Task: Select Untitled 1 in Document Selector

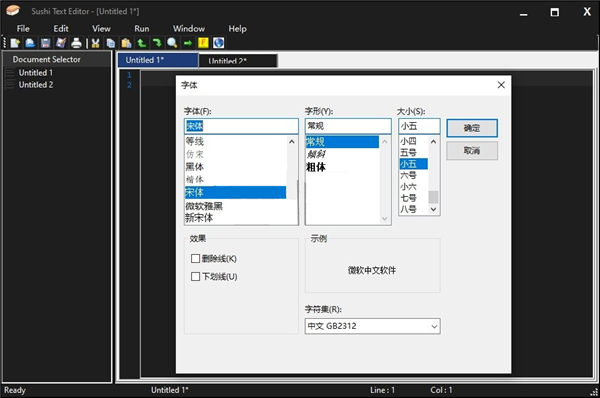Action: (x=36, y=73)
